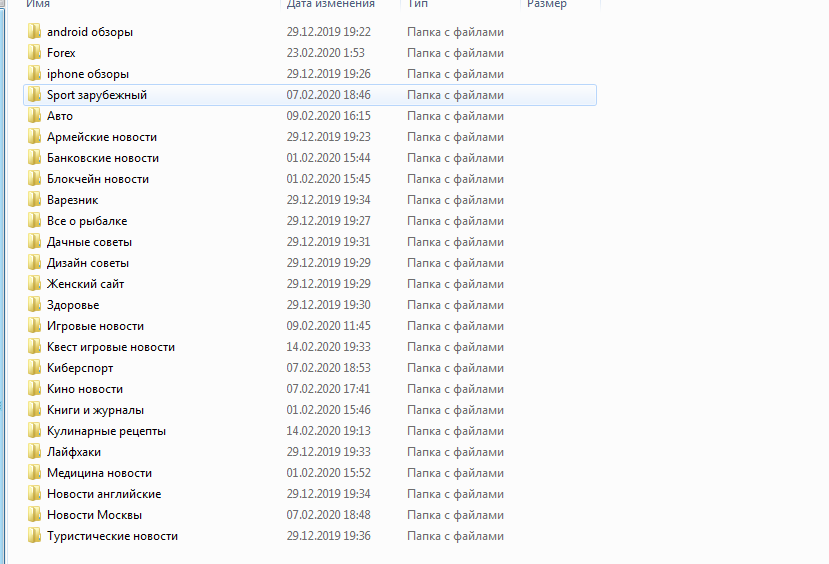Select the Женский сайт folder name

coord(86,284)
